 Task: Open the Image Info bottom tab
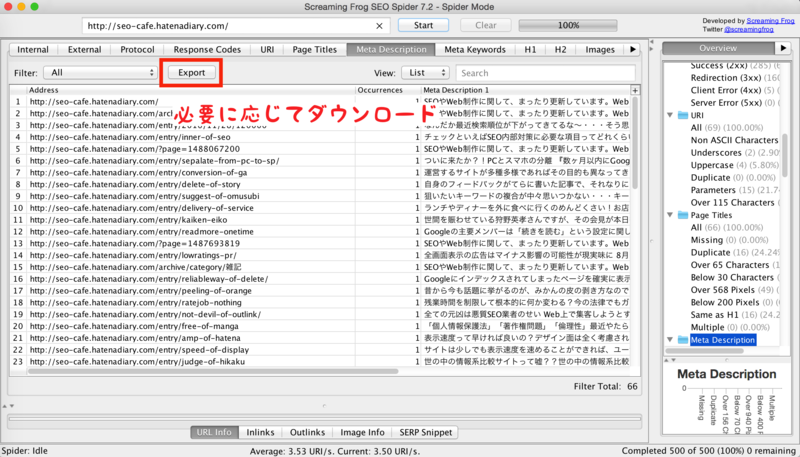[362, 432]
